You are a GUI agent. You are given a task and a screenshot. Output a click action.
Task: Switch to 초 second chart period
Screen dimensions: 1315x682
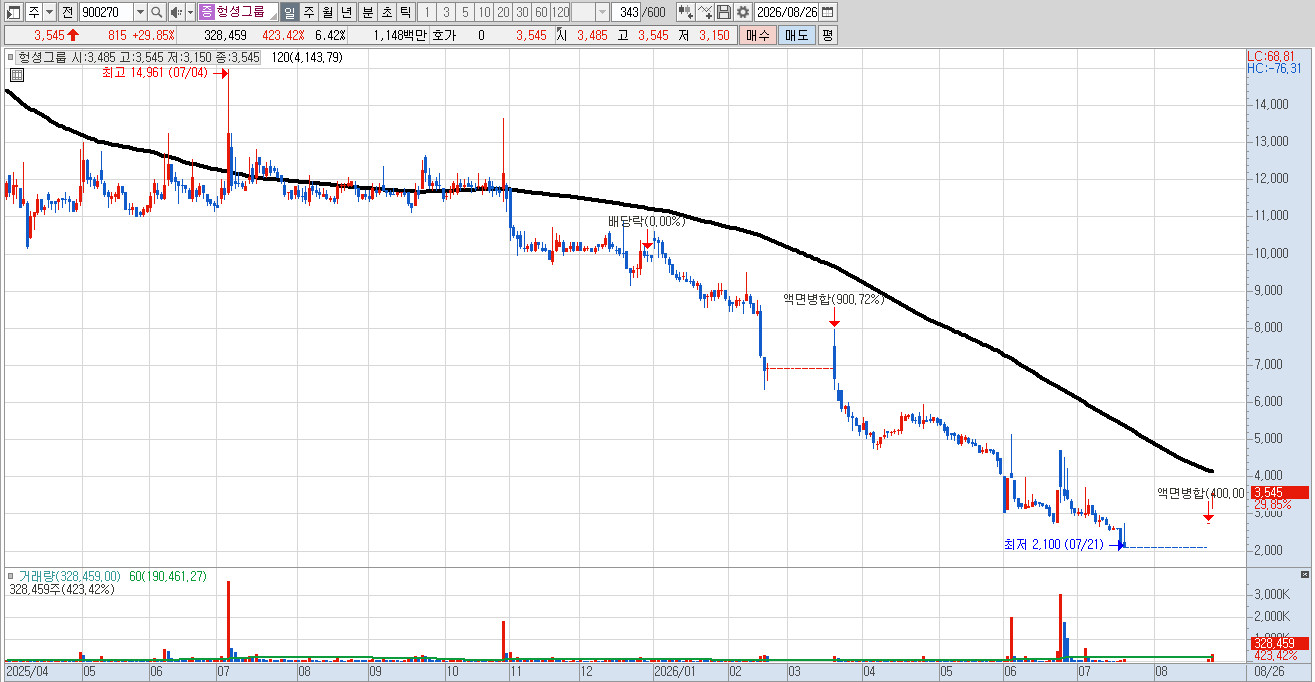coord(386,12)
